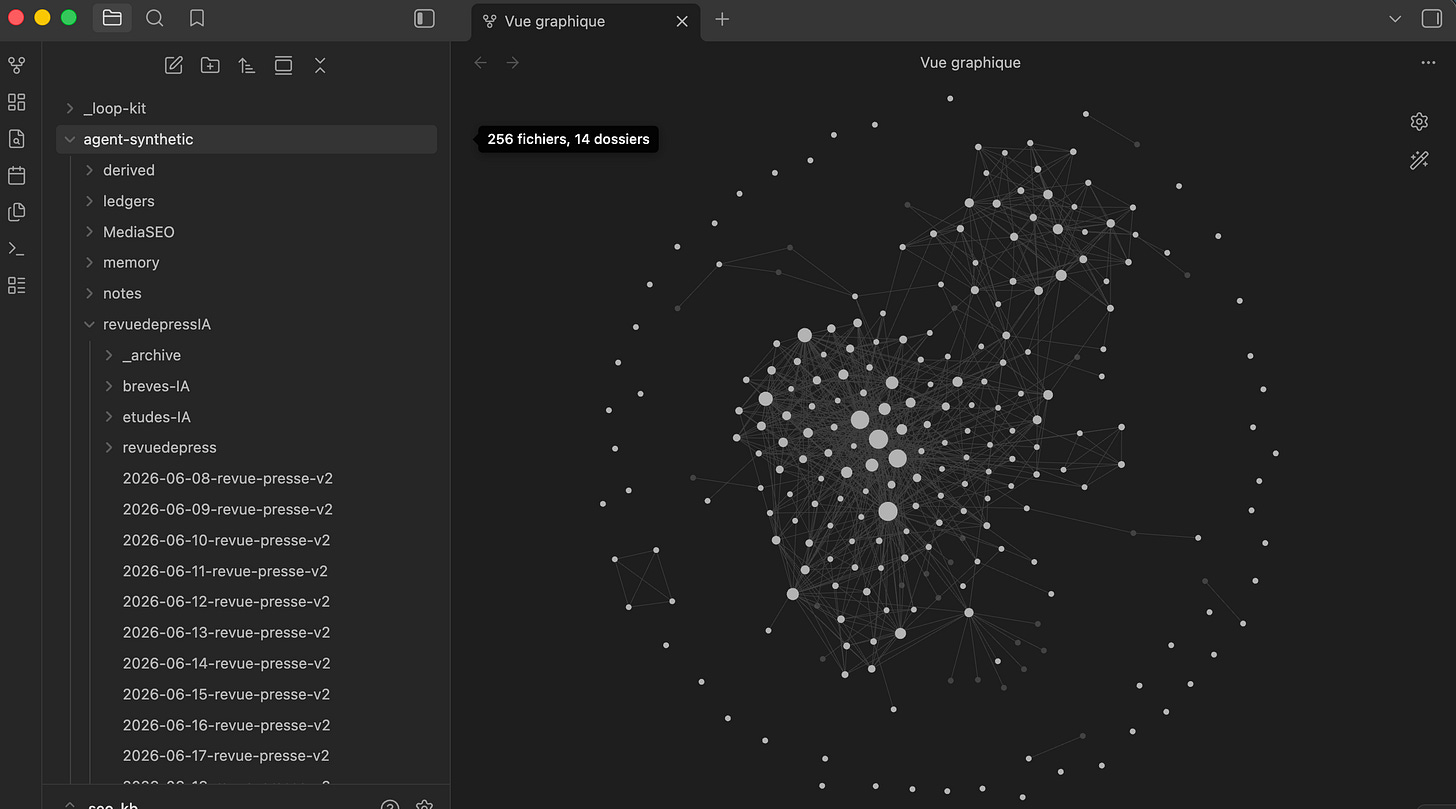Open graph view from the ribbon
Image resolution: width=1456 pixels, height=809 pixels.
16,65
